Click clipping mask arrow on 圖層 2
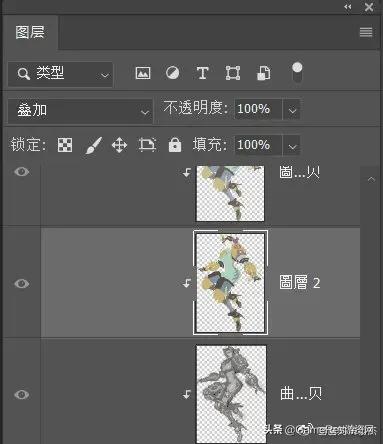 click(187, 283)
